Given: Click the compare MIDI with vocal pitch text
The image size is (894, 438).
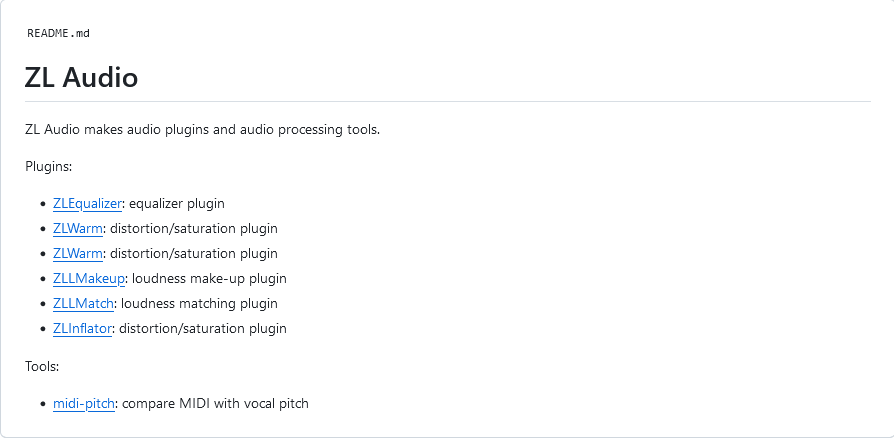Looking at the screenshot, I should click(216, 404).
